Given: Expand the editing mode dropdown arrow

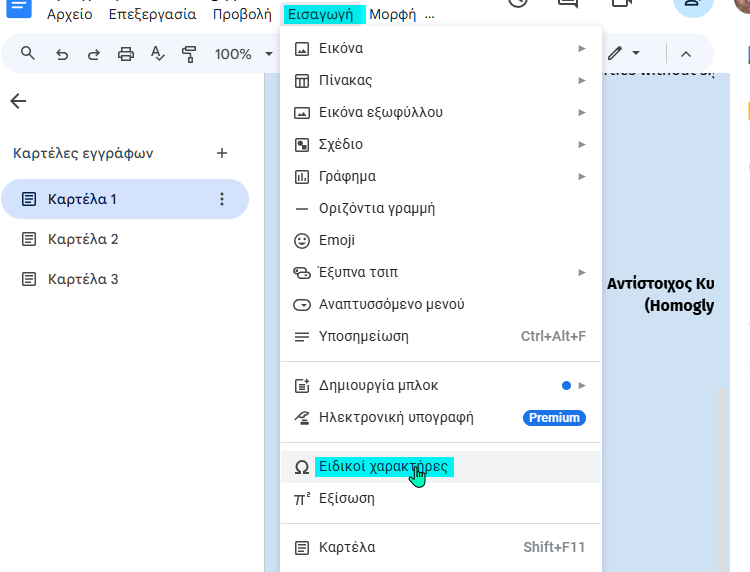Looking at the screenshot, I should pyautogui.click(x=636, y=53).
